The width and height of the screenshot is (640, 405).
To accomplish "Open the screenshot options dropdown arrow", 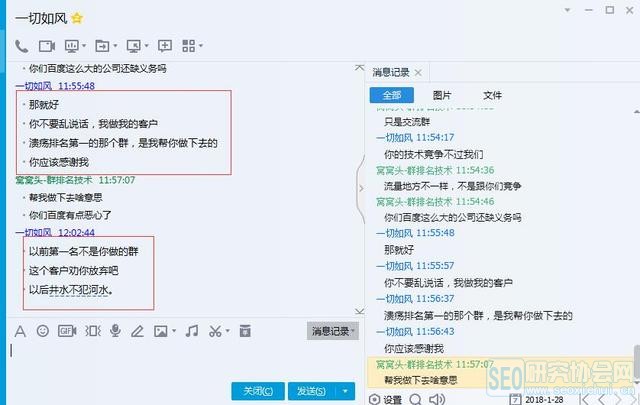I will coord(227,331).
